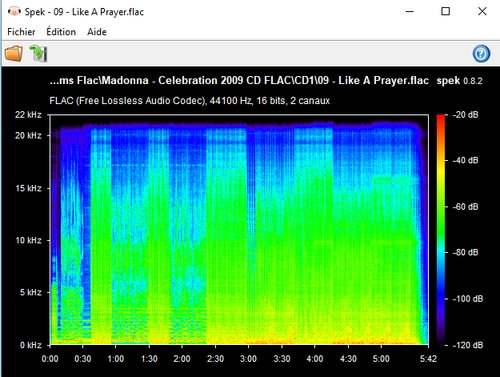Open the help/about icon in toolbar
Screen dimensions: 500x377
tap(481, 54)
